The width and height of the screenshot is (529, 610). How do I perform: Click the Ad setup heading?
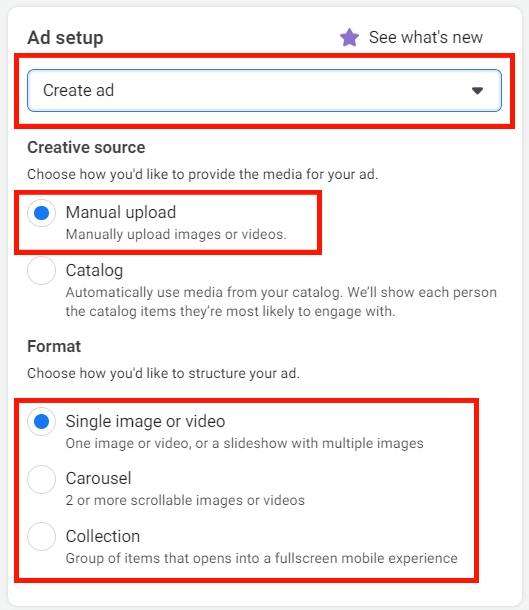65,38
